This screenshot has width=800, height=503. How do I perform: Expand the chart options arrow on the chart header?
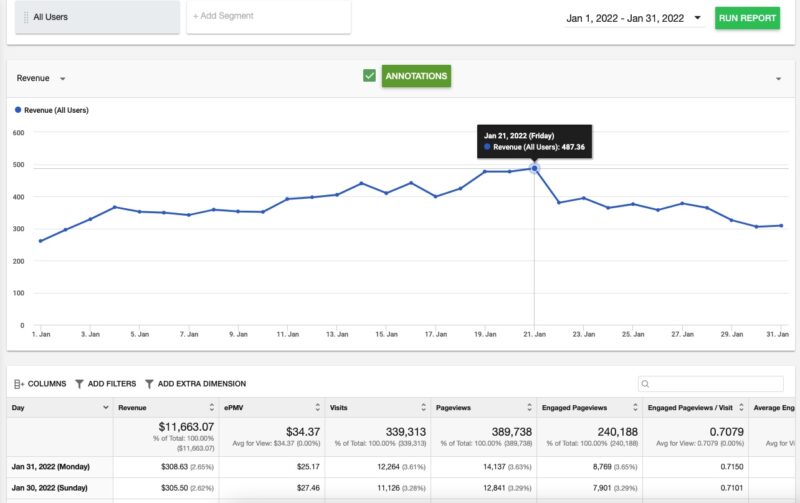[778, 79]
